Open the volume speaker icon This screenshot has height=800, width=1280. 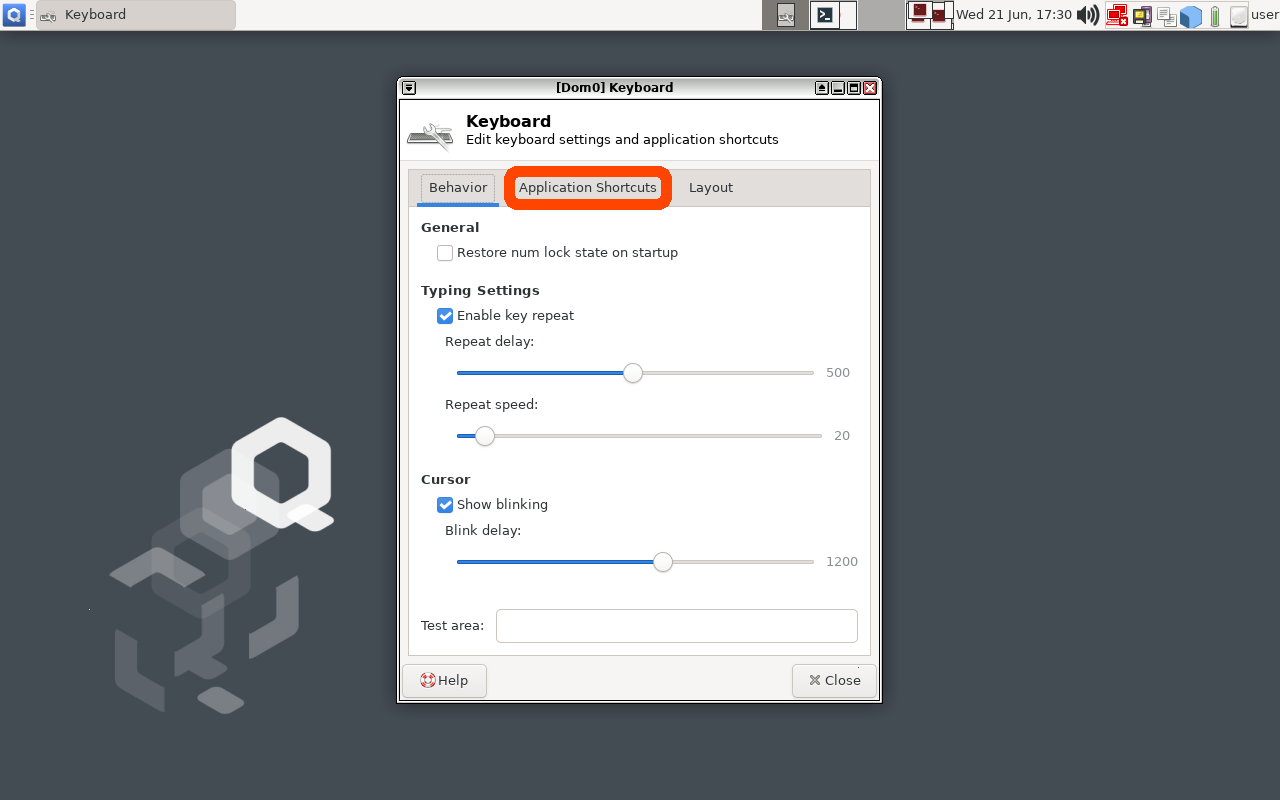(1088, 15)
